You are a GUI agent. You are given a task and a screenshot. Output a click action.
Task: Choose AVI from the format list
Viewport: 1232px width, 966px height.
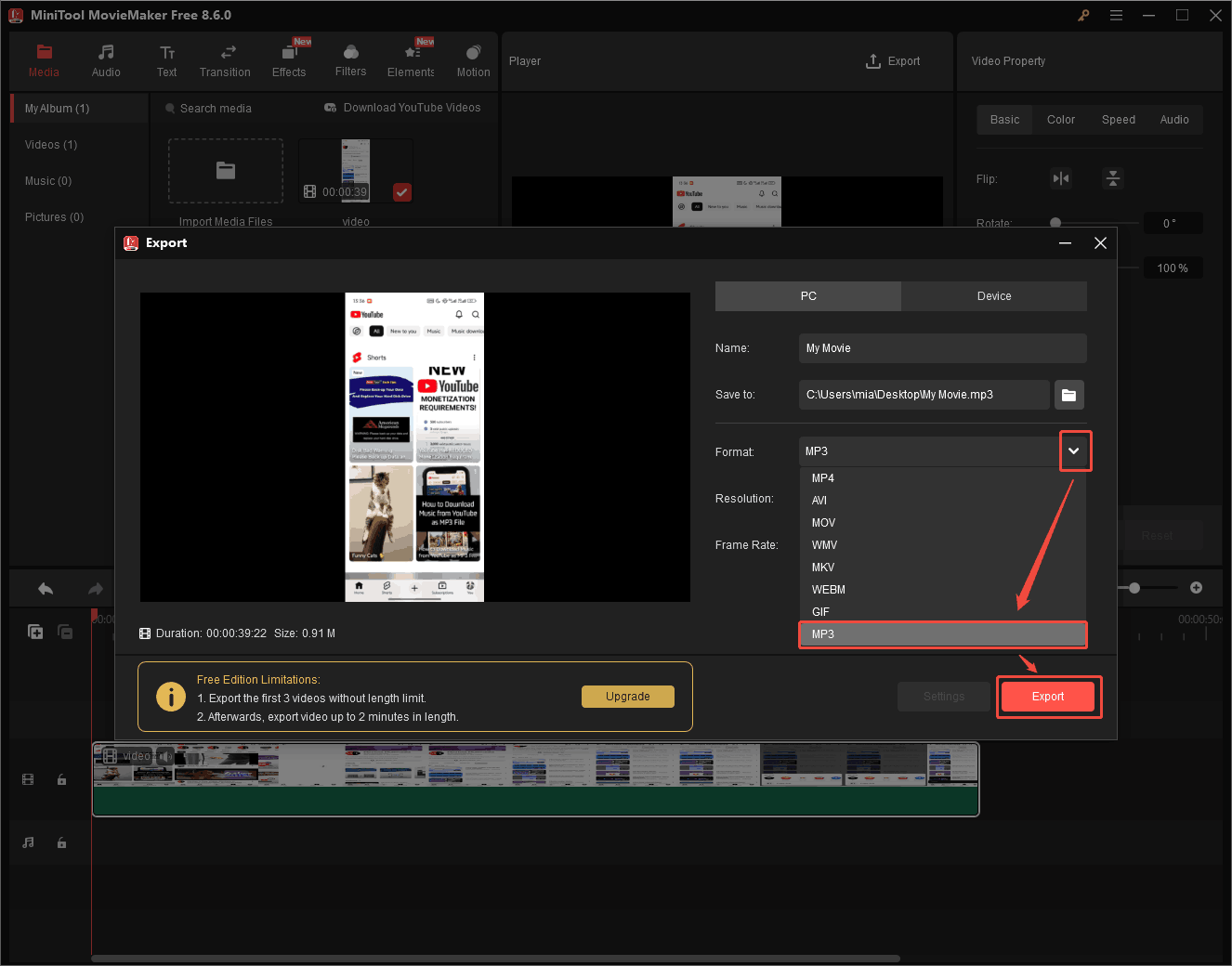942,501
